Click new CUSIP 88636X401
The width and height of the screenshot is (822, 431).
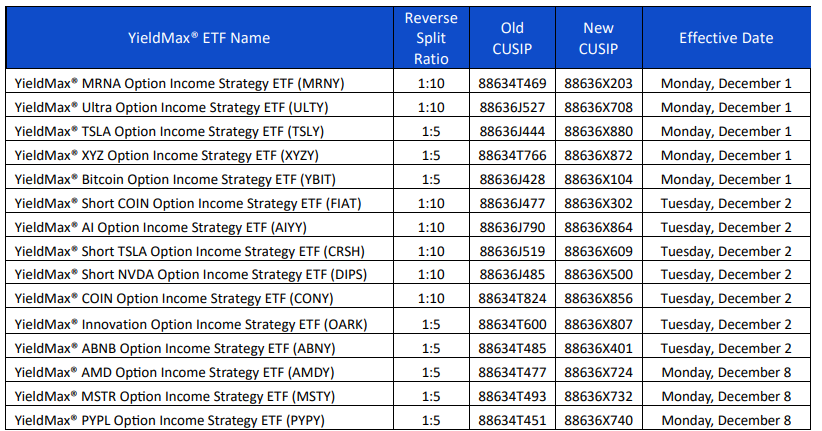598,349
